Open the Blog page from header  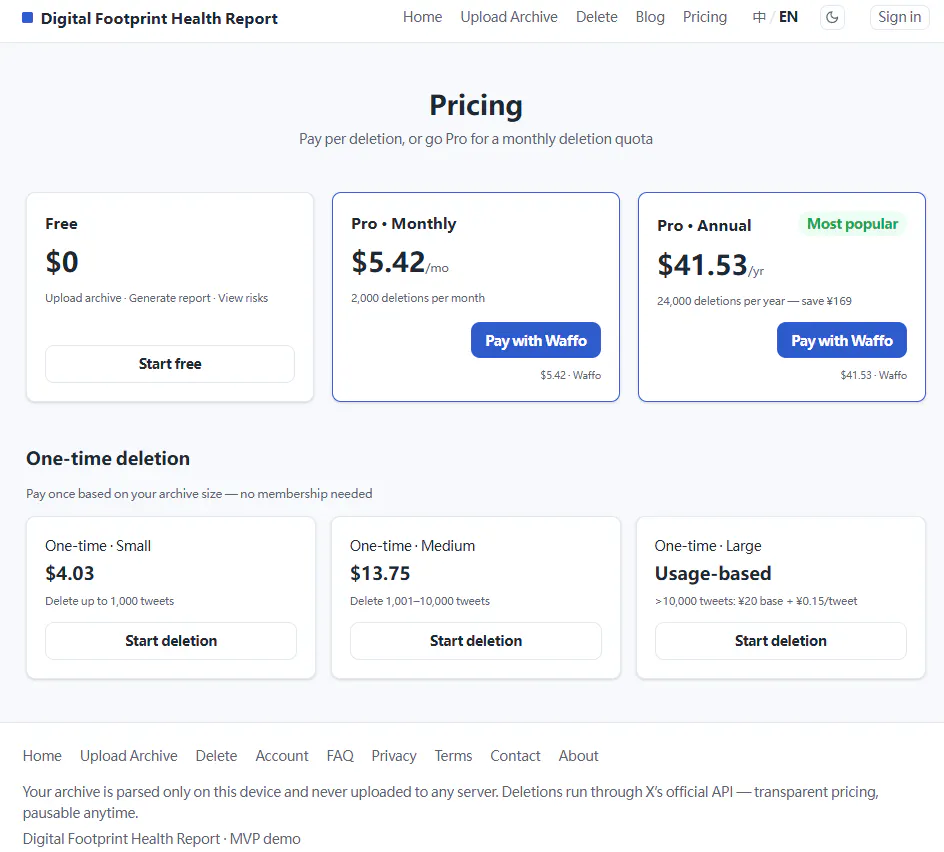[650, 17]
